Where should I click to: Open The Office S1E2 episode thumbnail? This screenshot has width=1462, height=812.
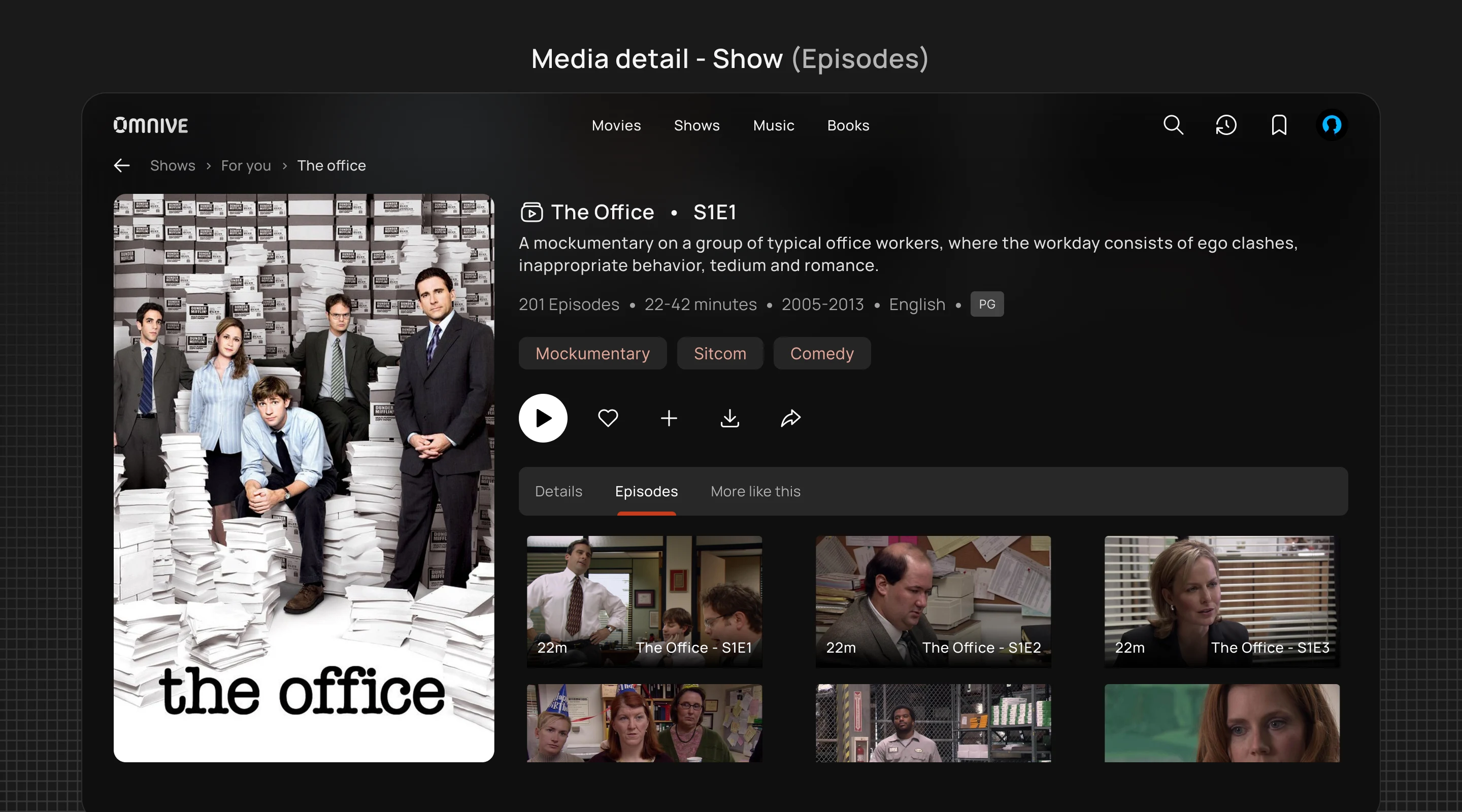(933, 601)
